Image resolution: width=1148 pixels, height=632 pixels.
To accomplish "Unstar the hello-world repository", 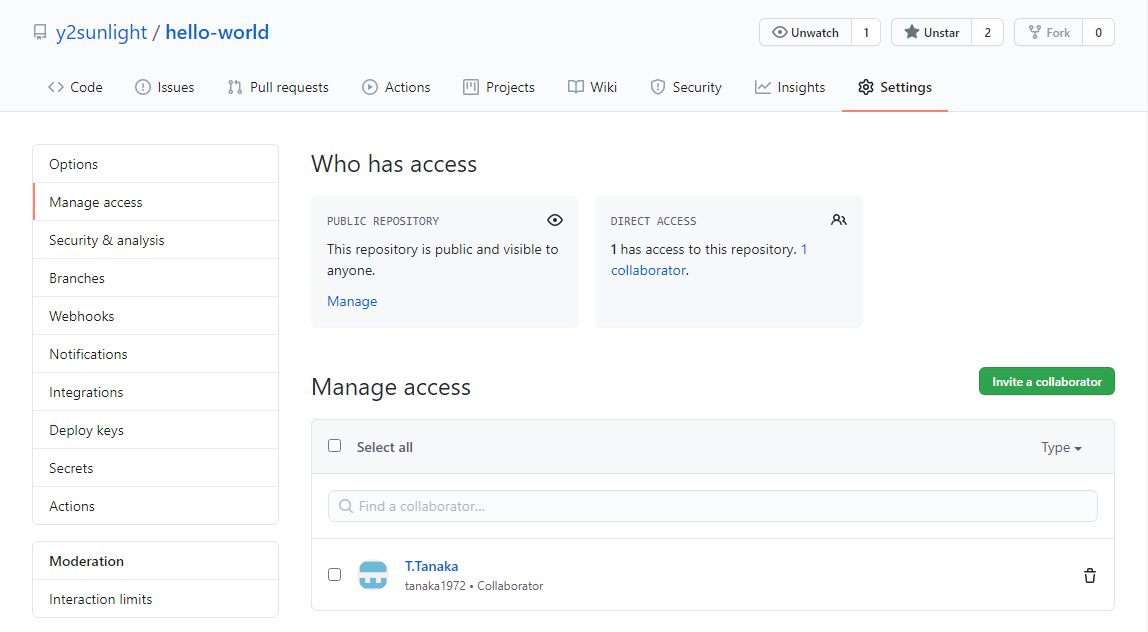I will point(931,33).
